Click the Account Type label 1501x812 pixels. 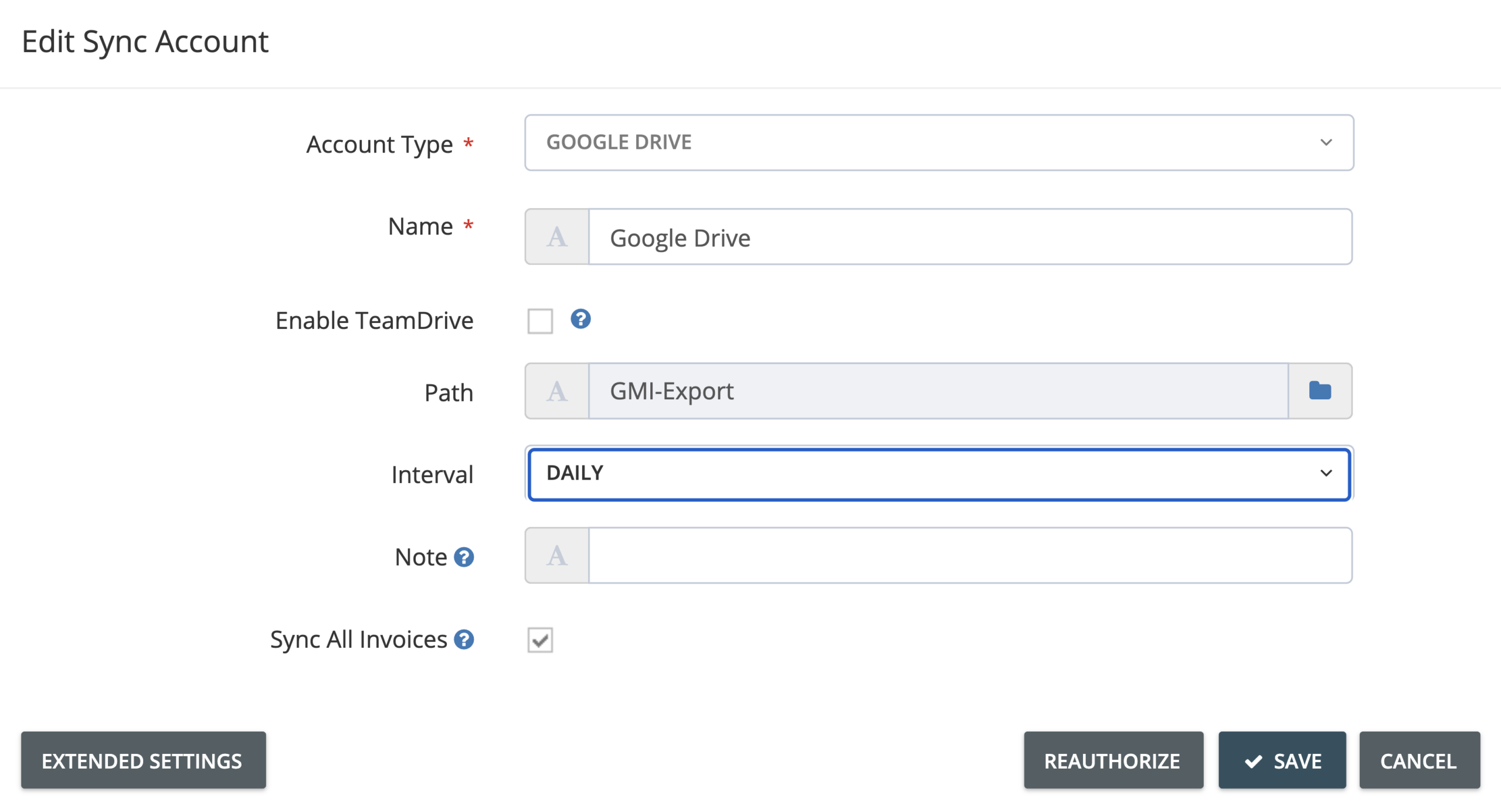click(379, 144)
